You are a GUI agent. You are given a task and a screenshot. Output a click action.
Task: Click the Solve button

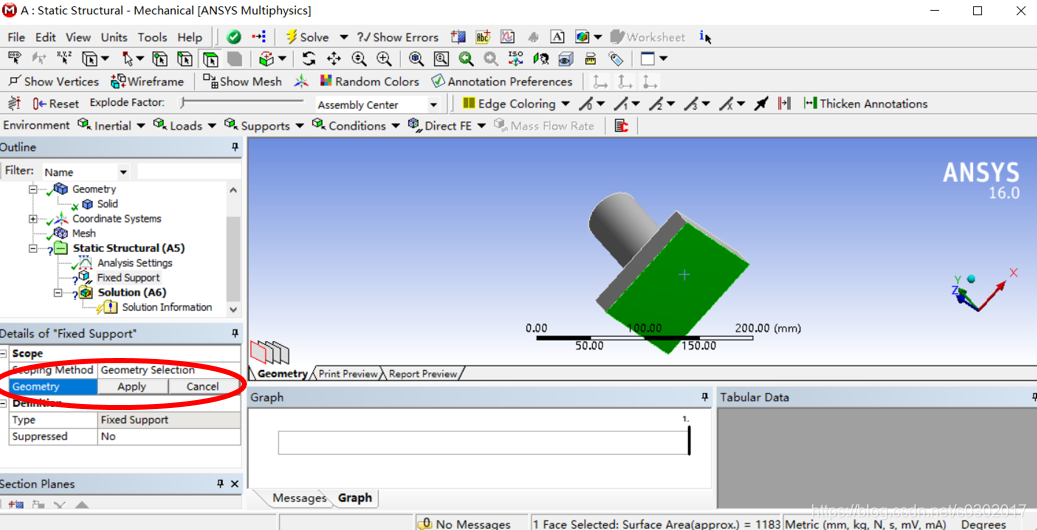point(308,37)
